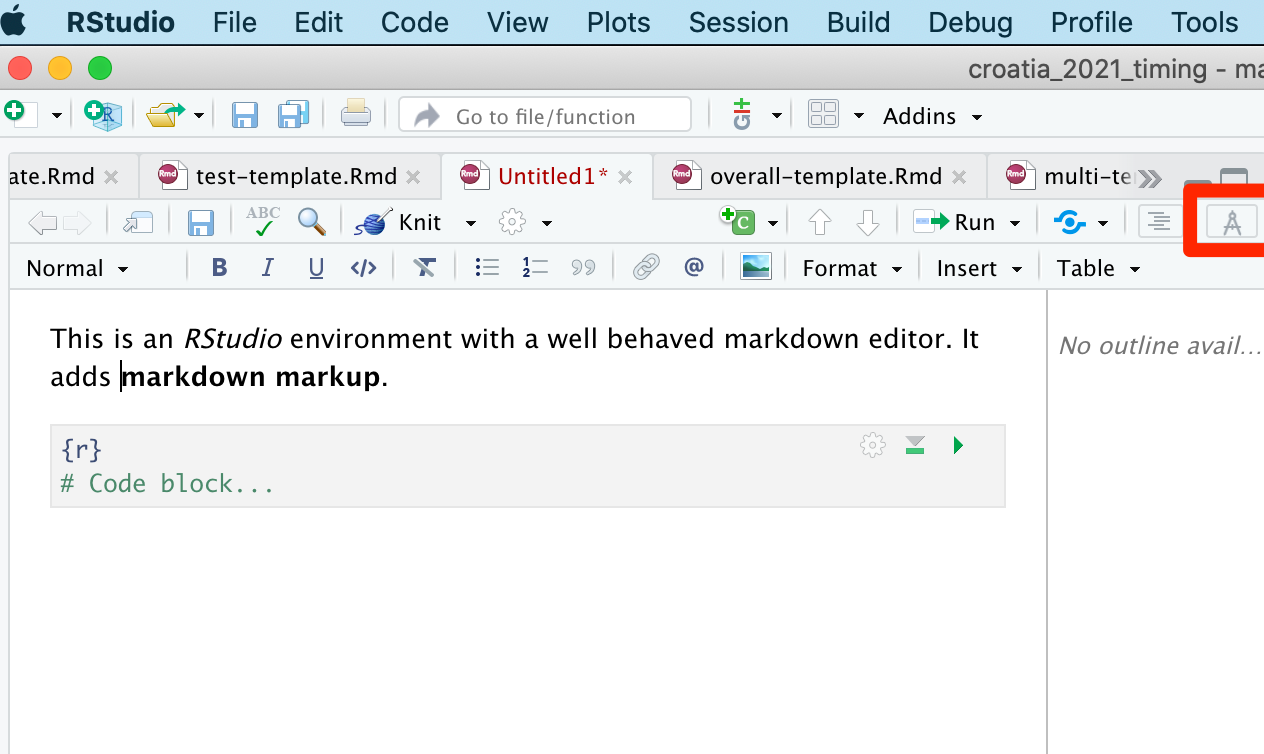Open the View menu
1264x754 pixels.
(x=518, y=22)
